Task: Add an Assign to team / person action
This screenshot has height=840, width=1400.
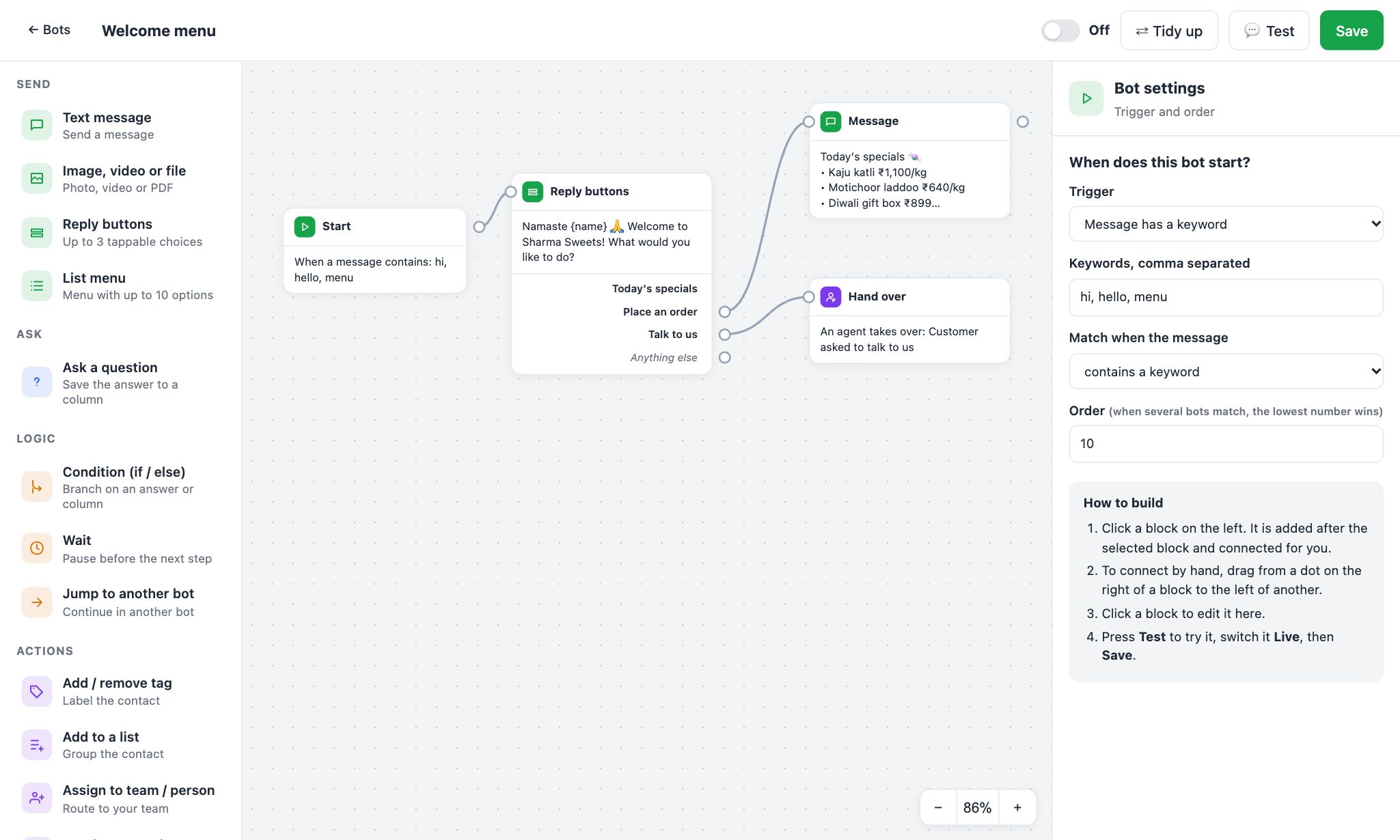Action: click(x=120, y=799)
